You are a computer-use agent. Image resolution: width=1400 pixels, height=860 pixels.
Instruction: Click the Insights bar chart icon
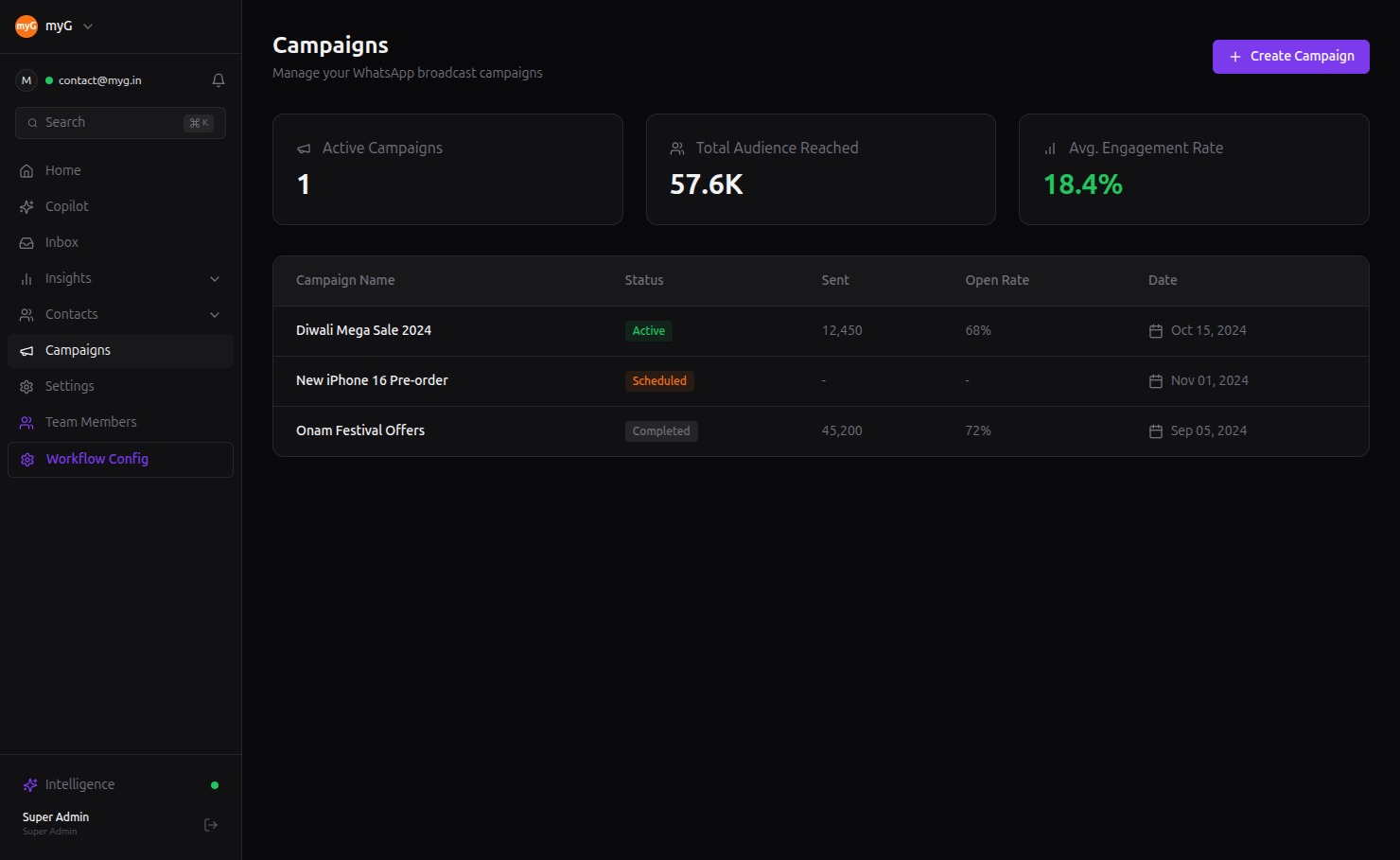coord(26,279)
